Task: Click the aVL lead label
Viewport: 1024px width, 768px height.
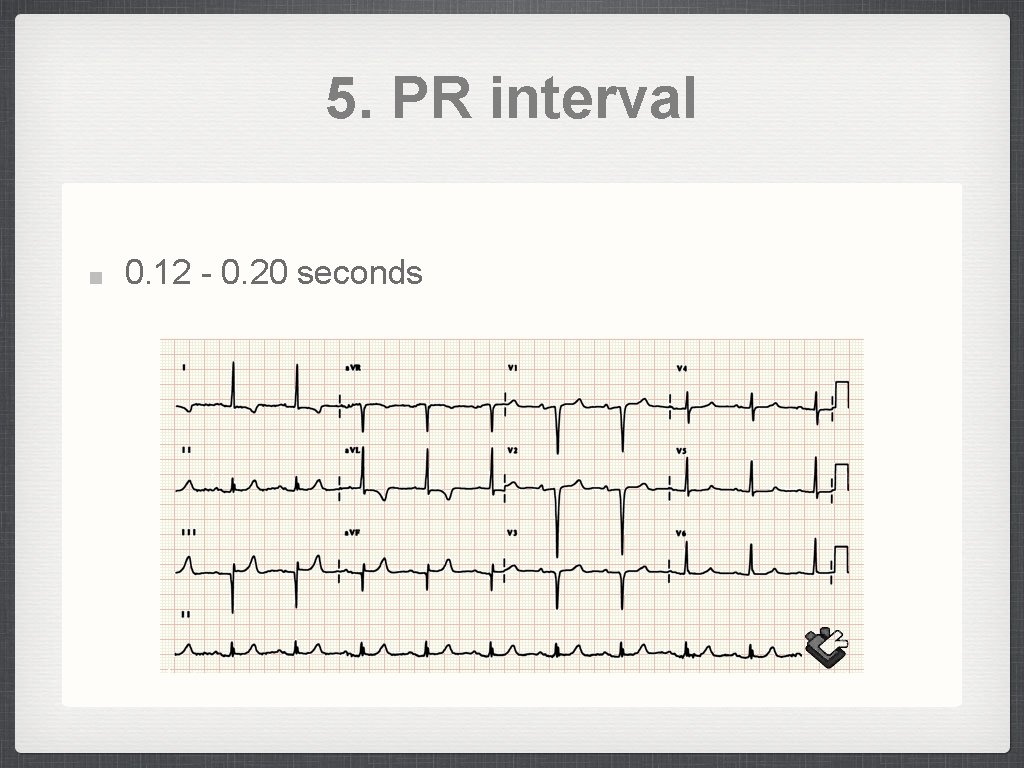Action: tap(352, 450)
